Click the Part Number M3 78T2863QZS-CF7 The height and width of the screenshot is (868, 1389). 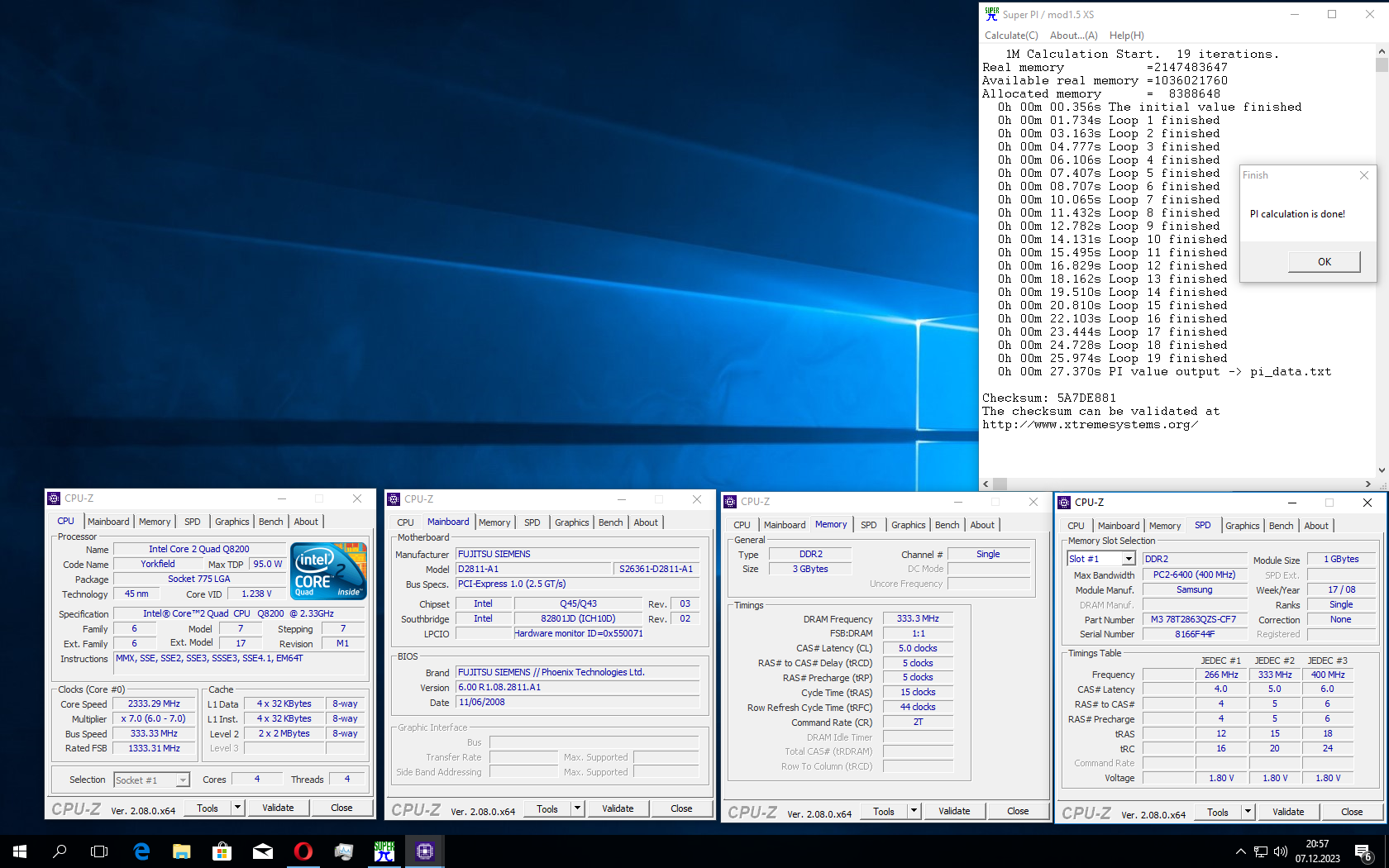click(1194, 619)
